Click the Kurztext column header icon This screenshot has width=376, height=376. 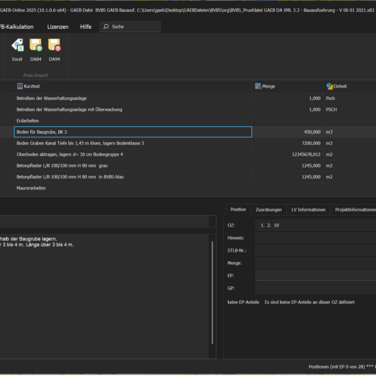20,86
